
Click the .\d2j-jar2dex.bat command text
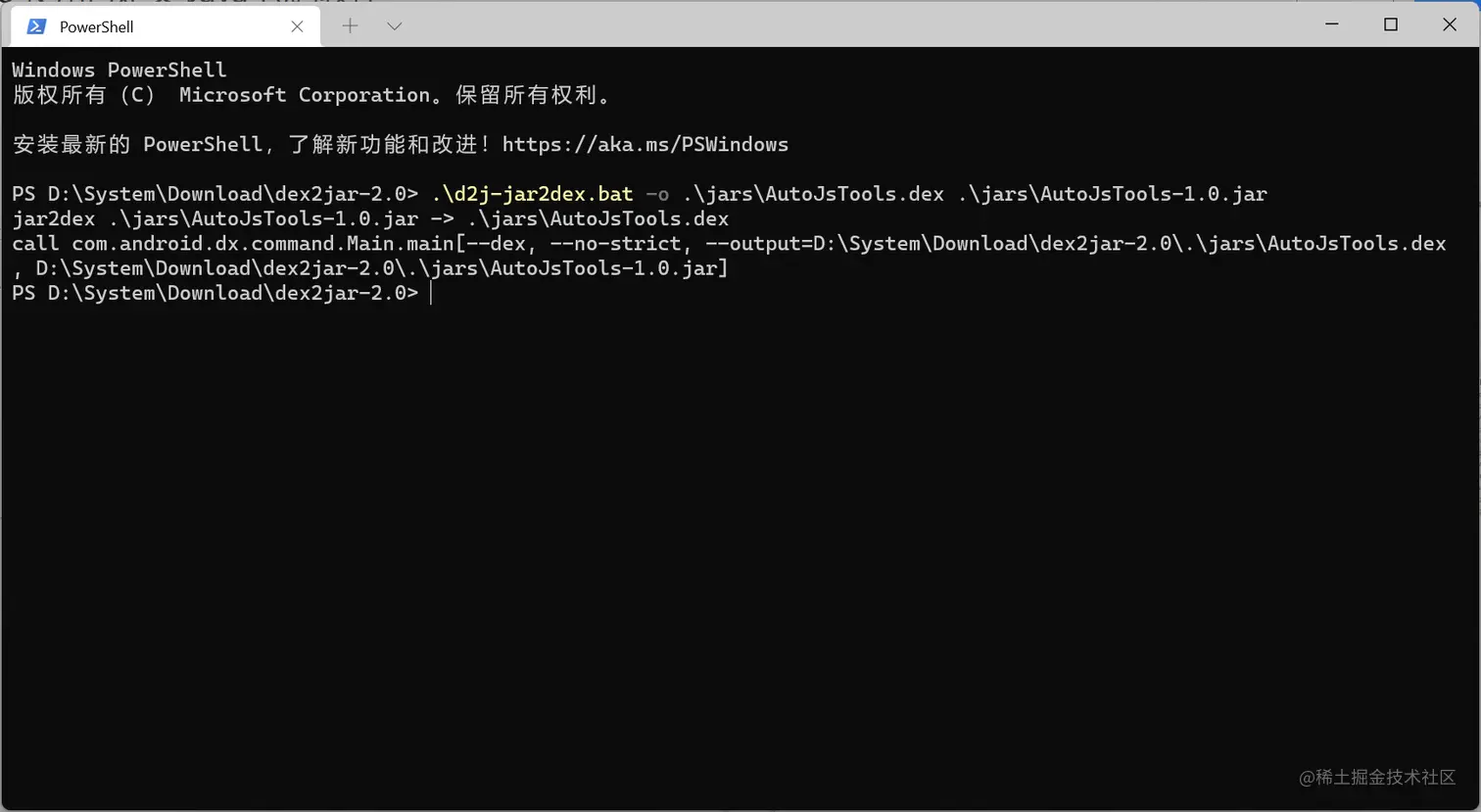coord(532,194)
